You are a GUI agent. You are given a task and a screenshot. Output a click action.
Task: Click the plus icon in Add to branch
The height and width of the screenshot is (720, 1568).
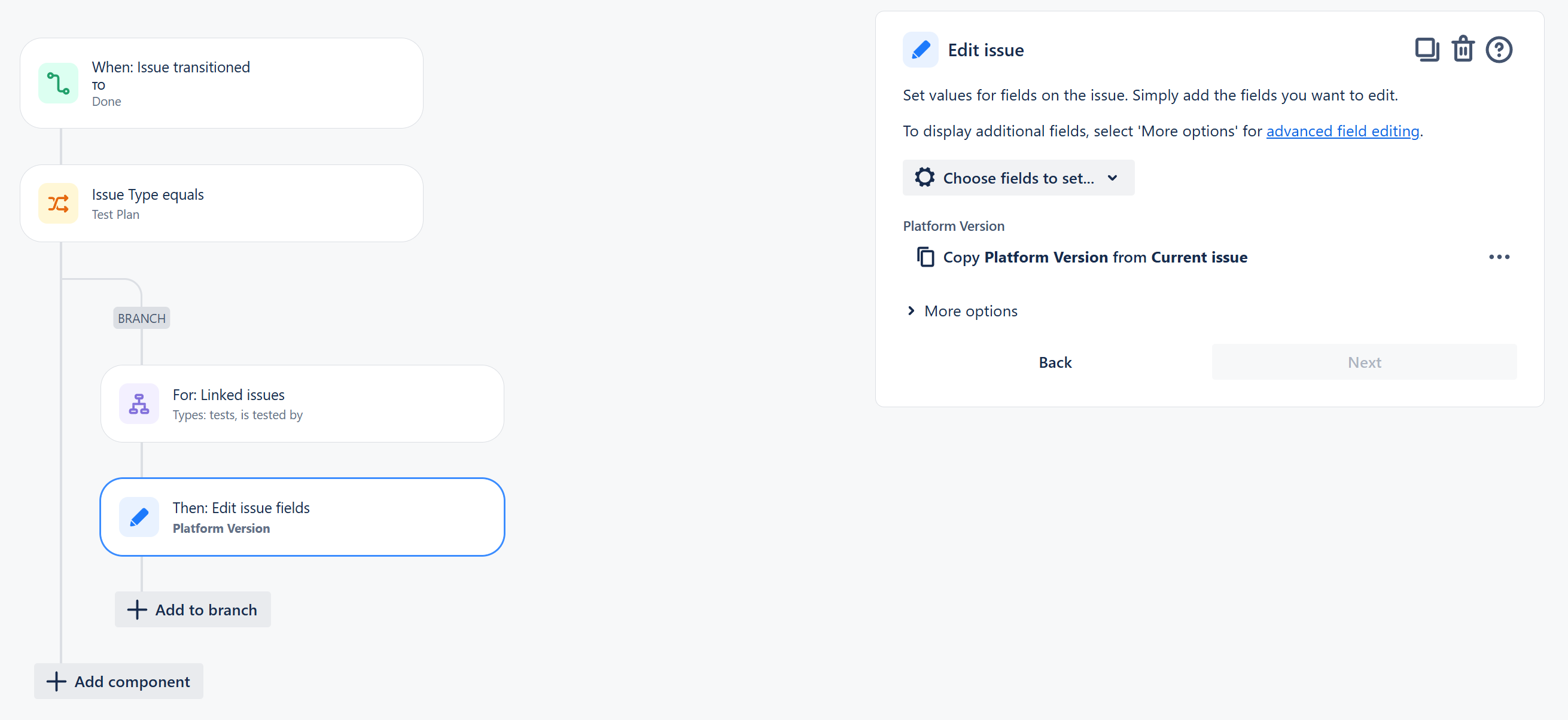(137, 609)
